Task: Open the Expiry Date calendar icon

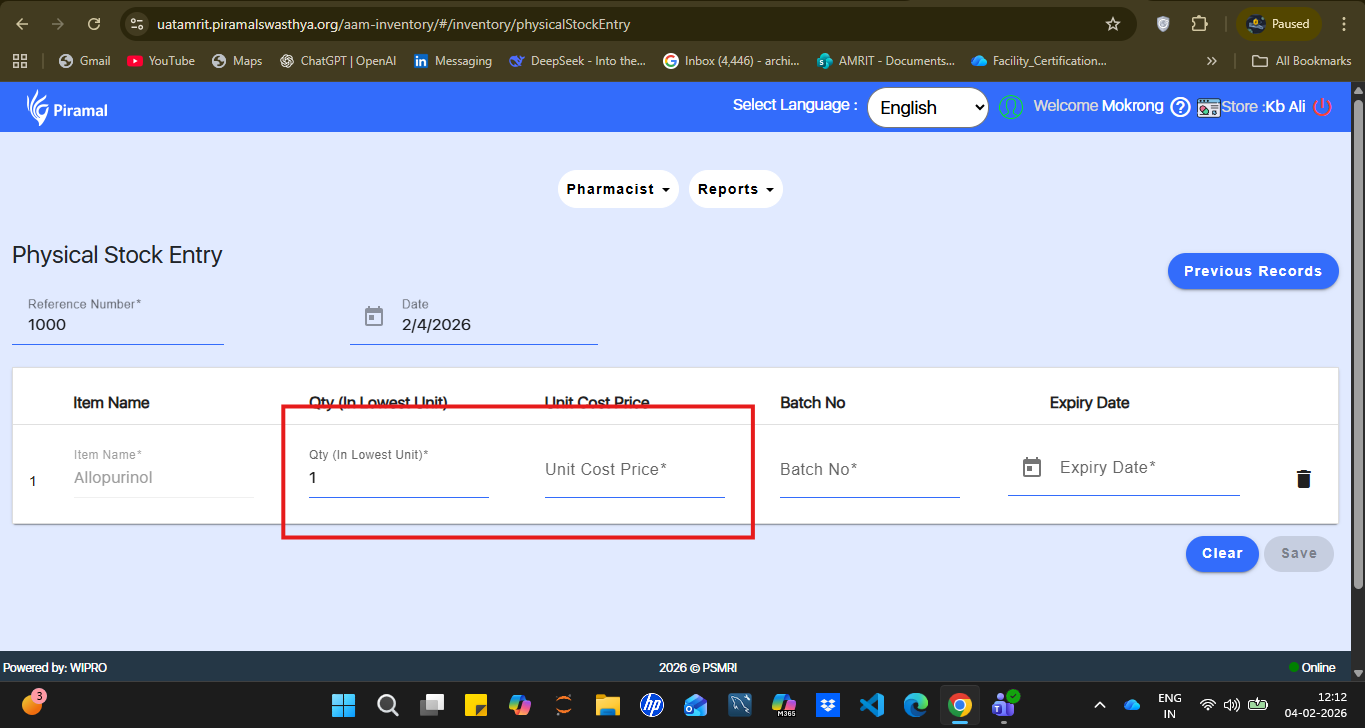Action: point(1032,467)
